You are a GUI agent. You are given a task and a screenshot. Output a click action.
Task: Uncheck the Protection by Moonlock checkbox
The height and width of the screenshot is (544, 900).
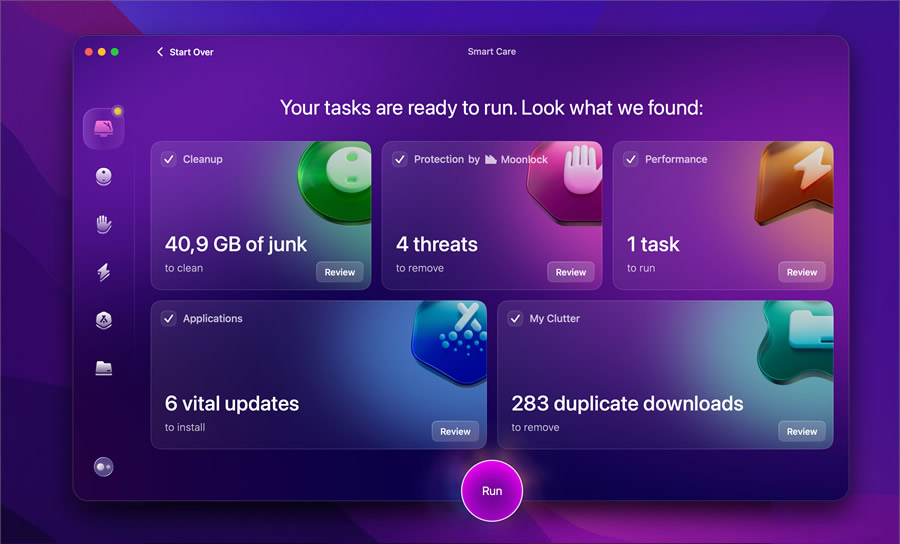coord(400,159)
